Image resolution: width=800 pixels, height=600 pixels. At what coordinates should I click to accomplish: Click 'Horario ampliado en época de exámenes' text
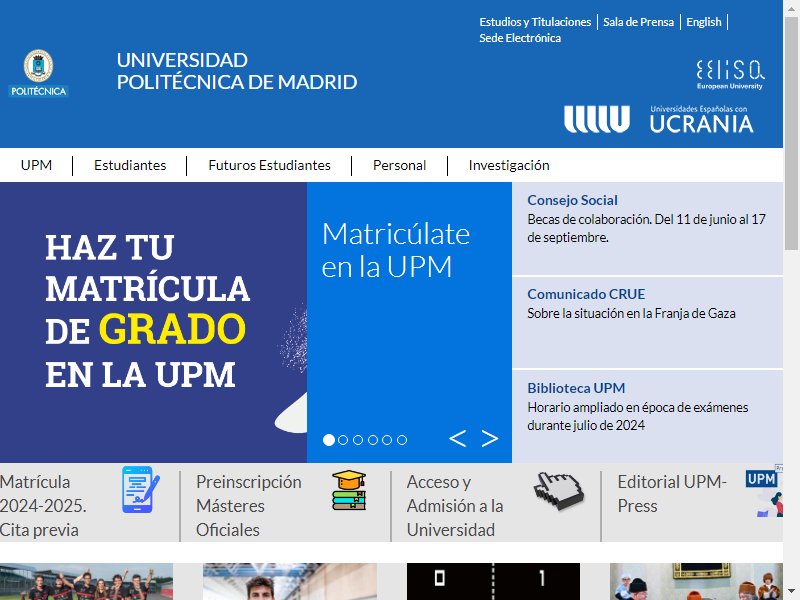638,416
